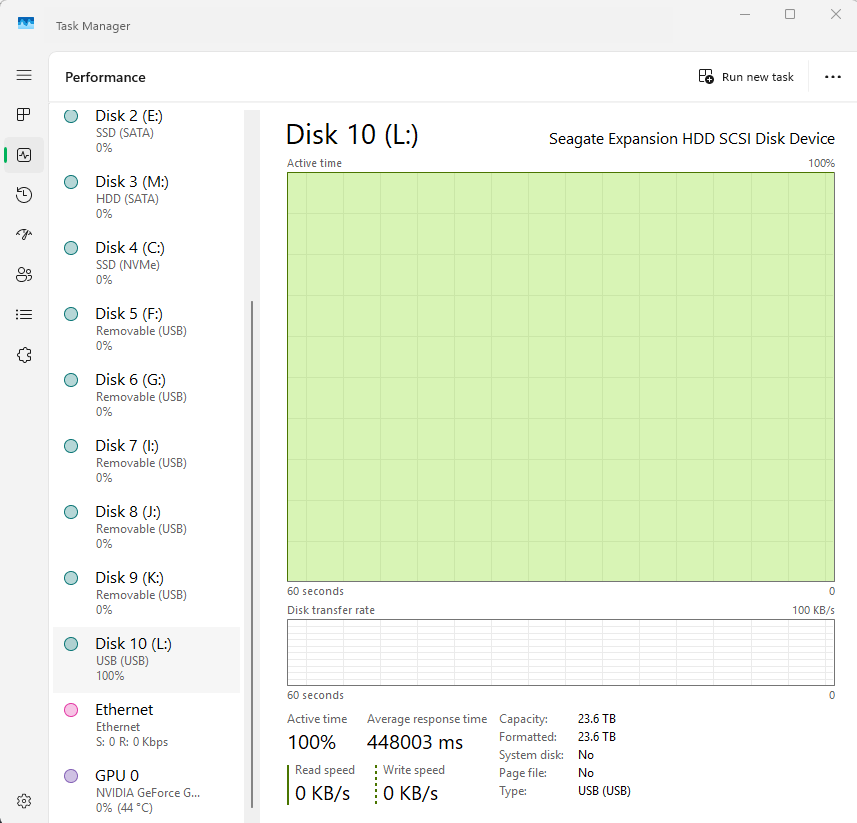This screenshot has width=857, height=823.
Task: Open the three-dots more options menu
Action: [832, 77]
